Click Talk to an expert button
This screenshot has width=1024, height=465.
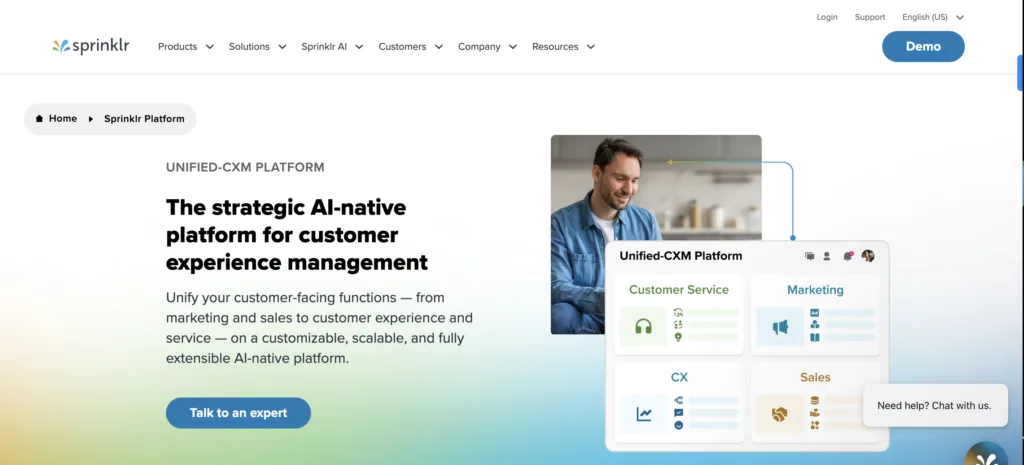pos(238,413)
